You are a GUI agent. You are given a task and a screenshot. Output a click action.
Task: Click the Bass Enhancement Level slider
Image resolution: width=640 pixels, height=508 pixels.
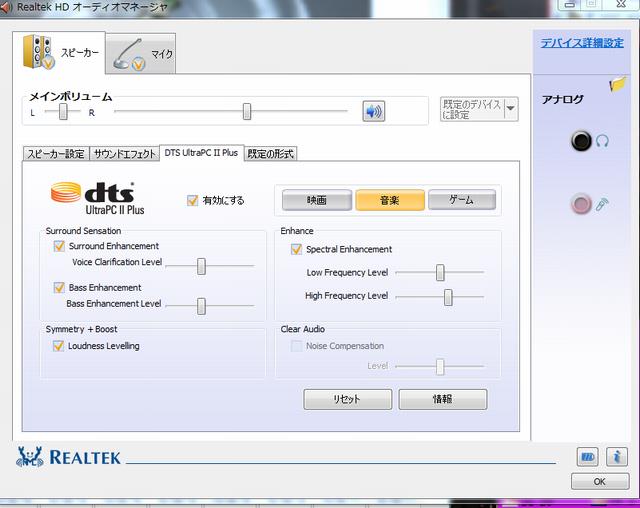pyautogui.click(x=201, y=306)
